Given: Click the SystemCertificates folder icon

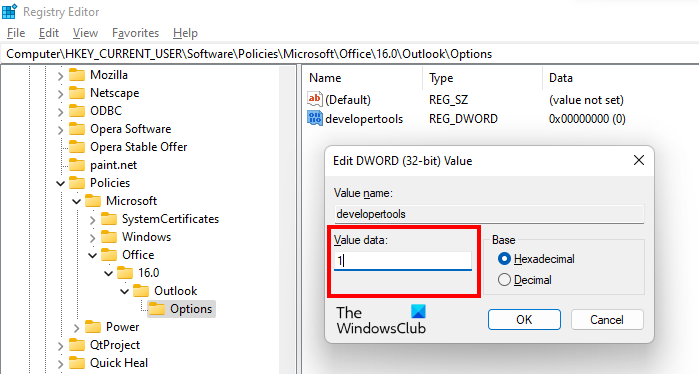Looking at the screenshot, I should tap(109, 219).
